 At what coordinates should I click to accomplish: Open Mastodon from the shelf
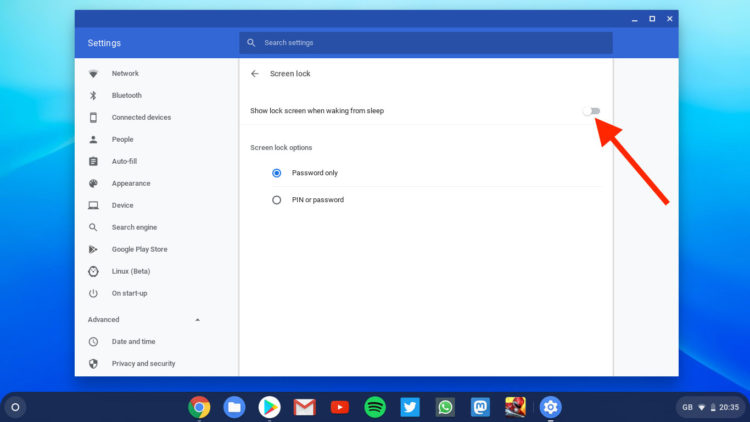click(x=480, y=407)
